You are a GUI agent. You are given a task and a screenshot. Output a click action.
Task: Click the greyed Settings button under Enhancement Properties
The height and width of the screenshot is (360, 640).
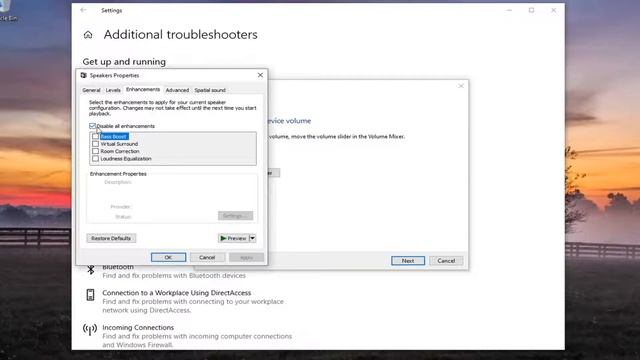pos(236,216)
